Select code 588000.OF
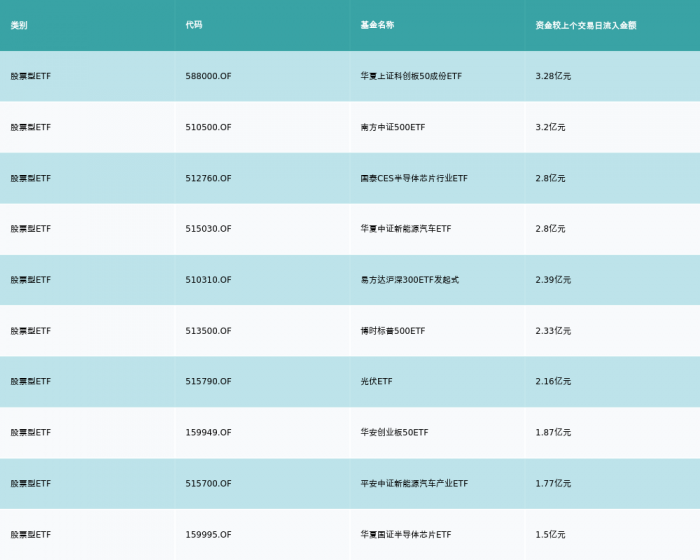Screen dimensions: 700x560 click(x=208, y=76)
